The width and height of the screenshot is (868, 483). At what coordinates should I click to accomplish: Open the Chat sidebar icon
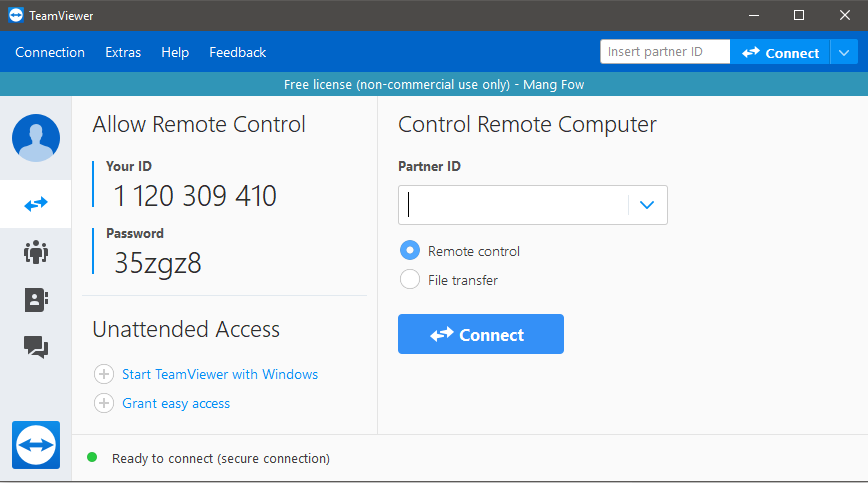click(36, 347)
